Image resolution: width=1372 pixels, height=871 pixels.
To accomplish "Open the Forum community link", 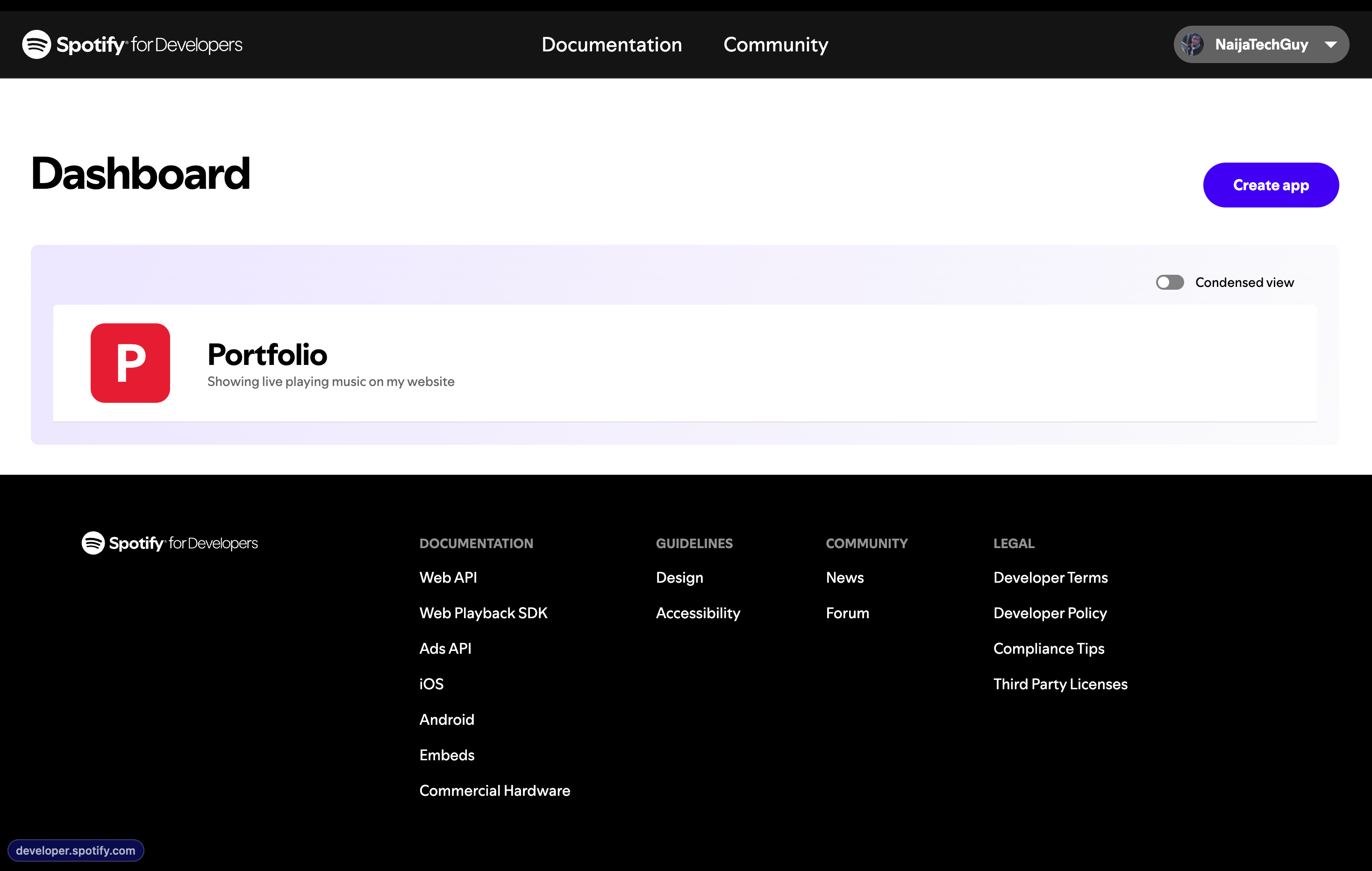I will click(x=847, y=613).
